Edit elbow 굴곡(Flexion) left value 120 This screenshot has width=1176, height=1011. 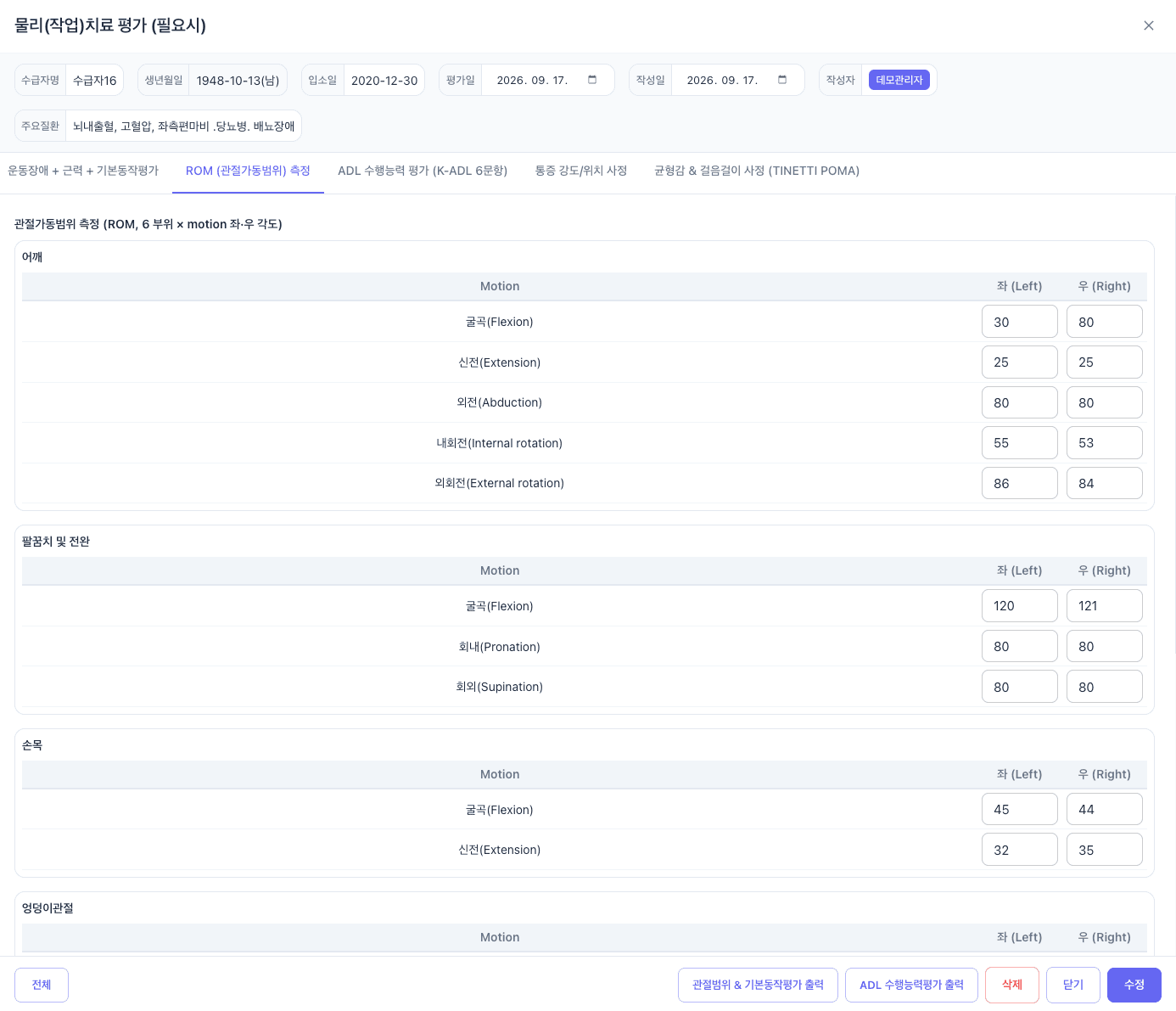pos(1020,606)
